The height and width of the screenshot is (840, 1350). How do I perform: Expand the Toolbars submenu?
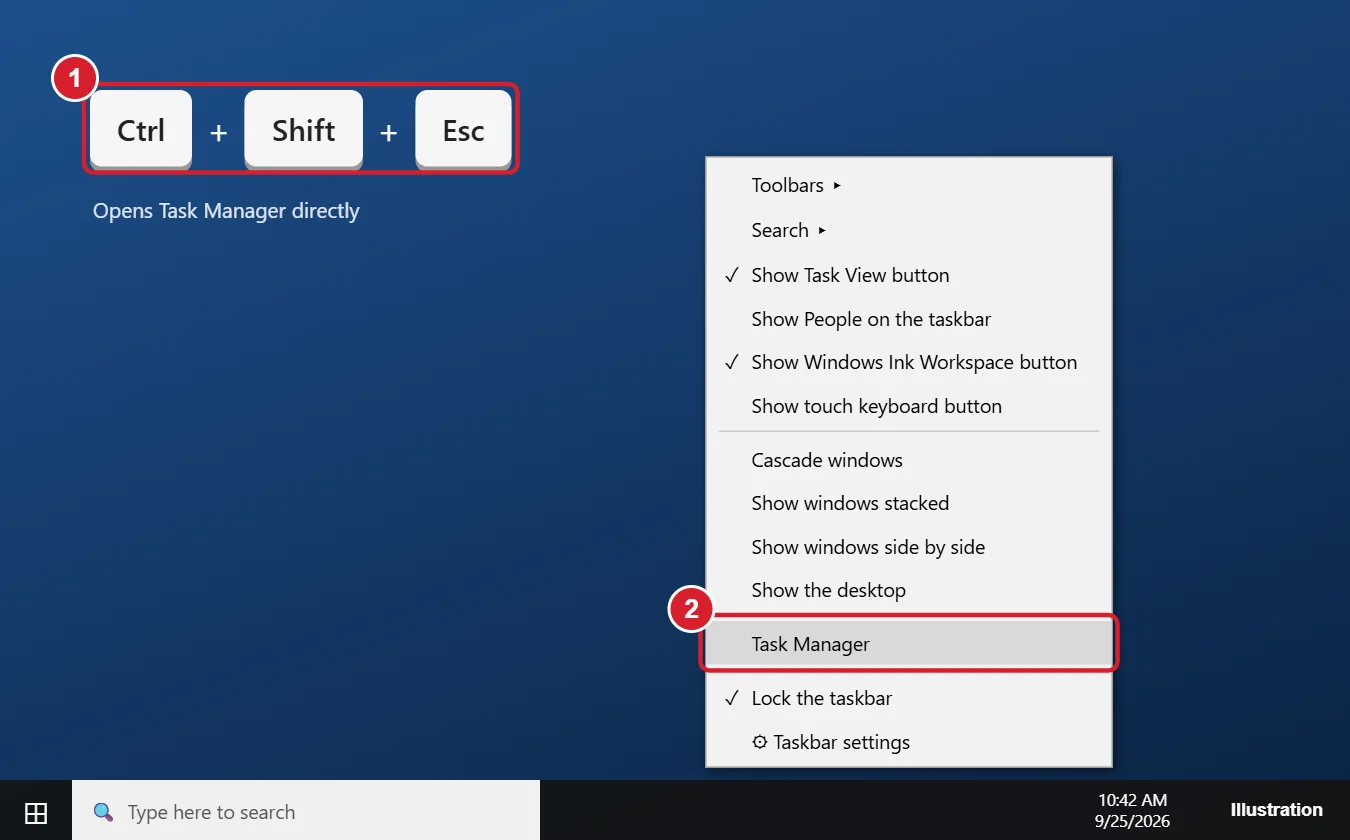(x=909, y=185)
